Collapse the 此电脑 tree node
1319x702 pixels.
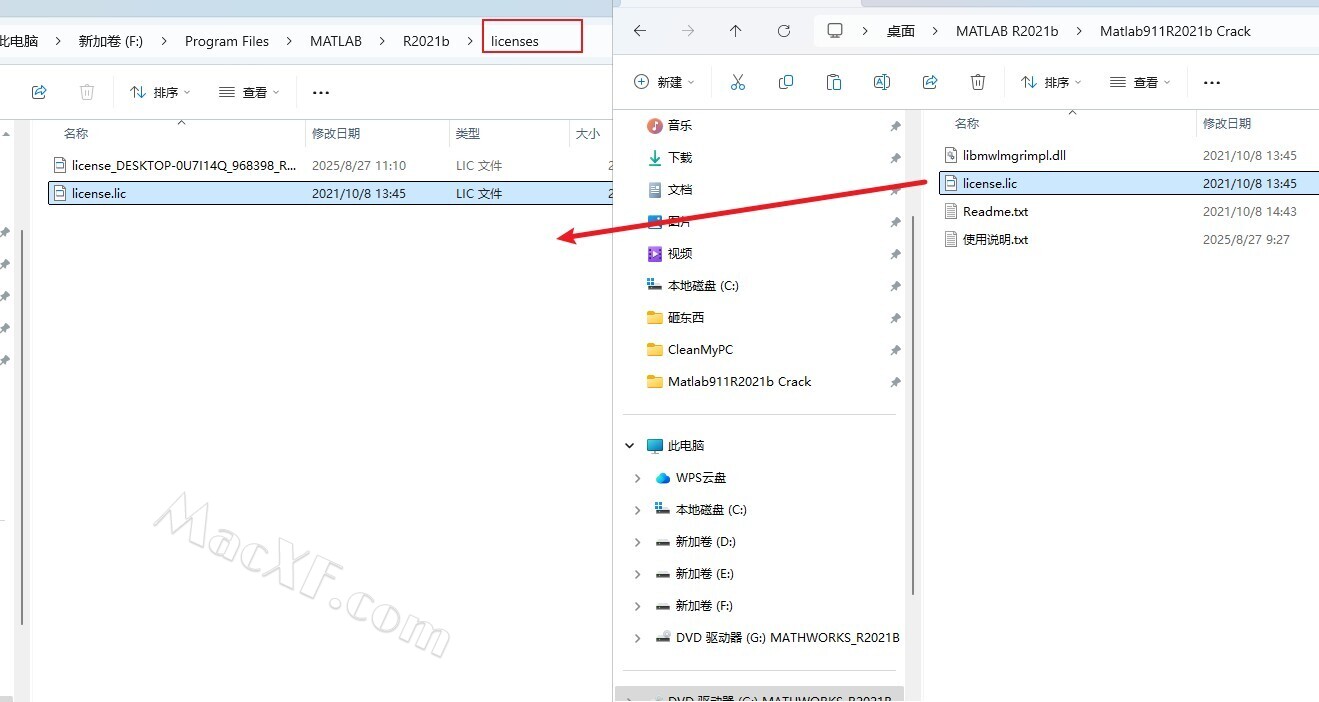coord(630,446)
